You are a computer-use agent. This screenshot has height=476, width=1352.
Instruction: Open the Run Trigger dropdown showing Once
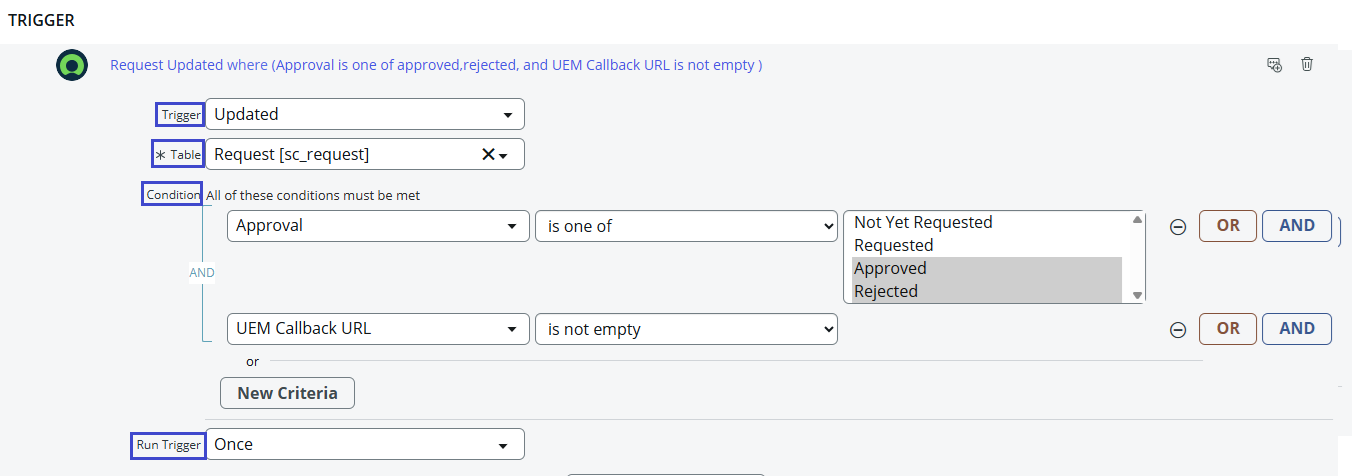(x=365, y=444)
